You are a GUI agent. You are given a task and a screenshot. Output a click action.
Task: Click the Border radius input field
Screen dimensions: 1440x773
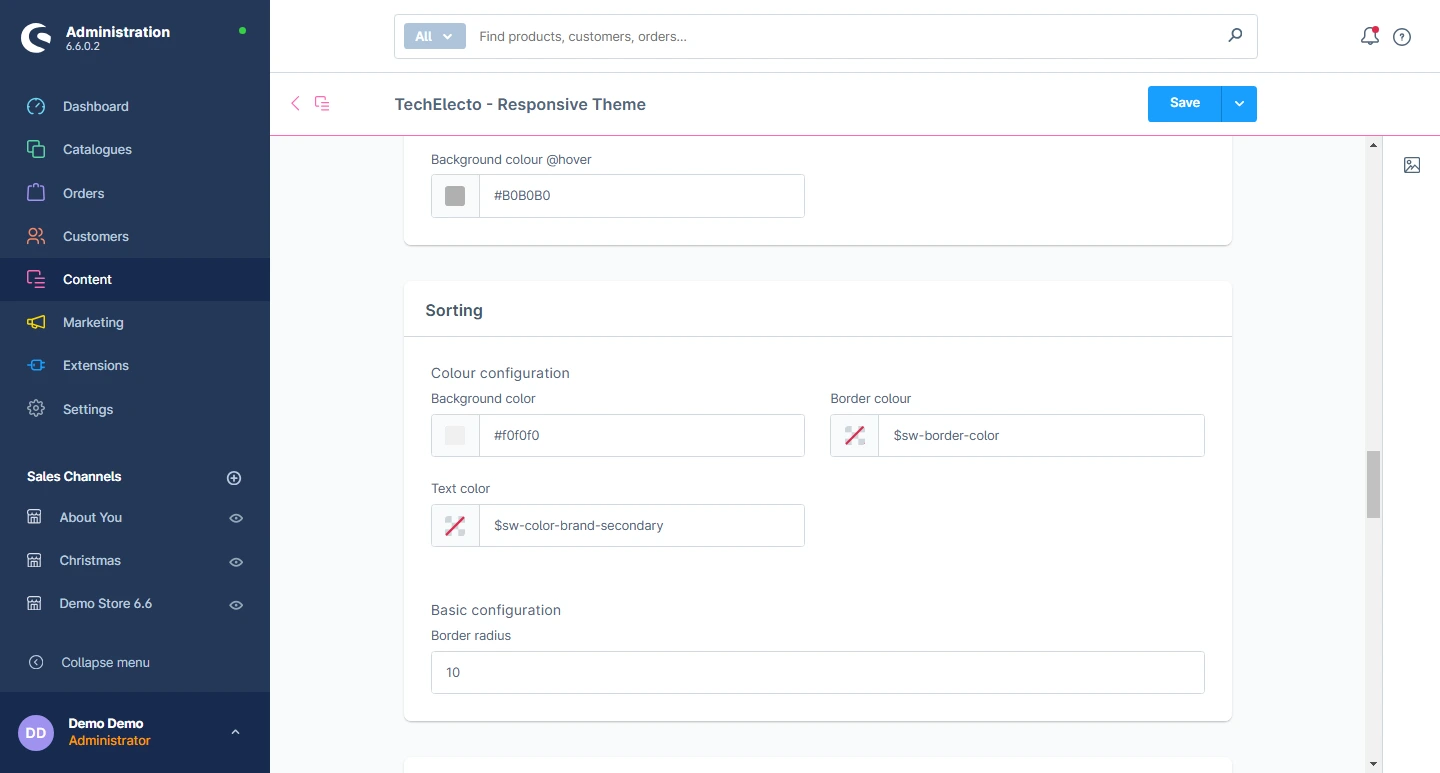coord(817,673)
